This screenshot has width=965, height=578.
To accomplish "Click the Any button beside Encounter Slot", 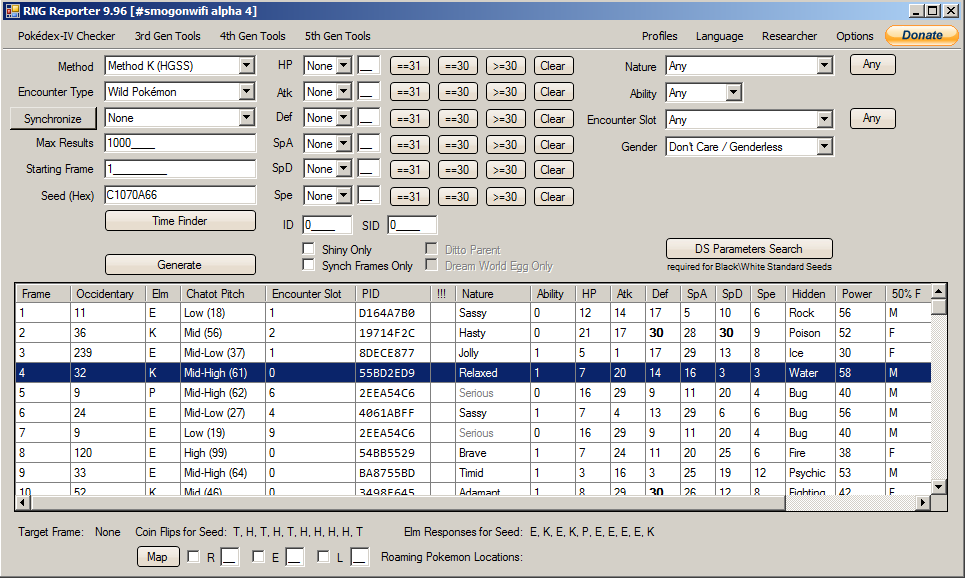I will click(872, 118).
